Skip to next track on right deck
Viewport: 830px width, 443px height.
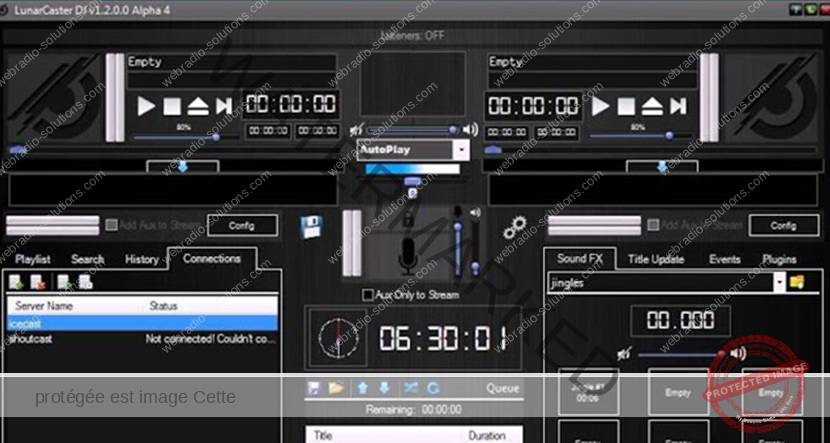pyautogui.click(x=678, y=106)
